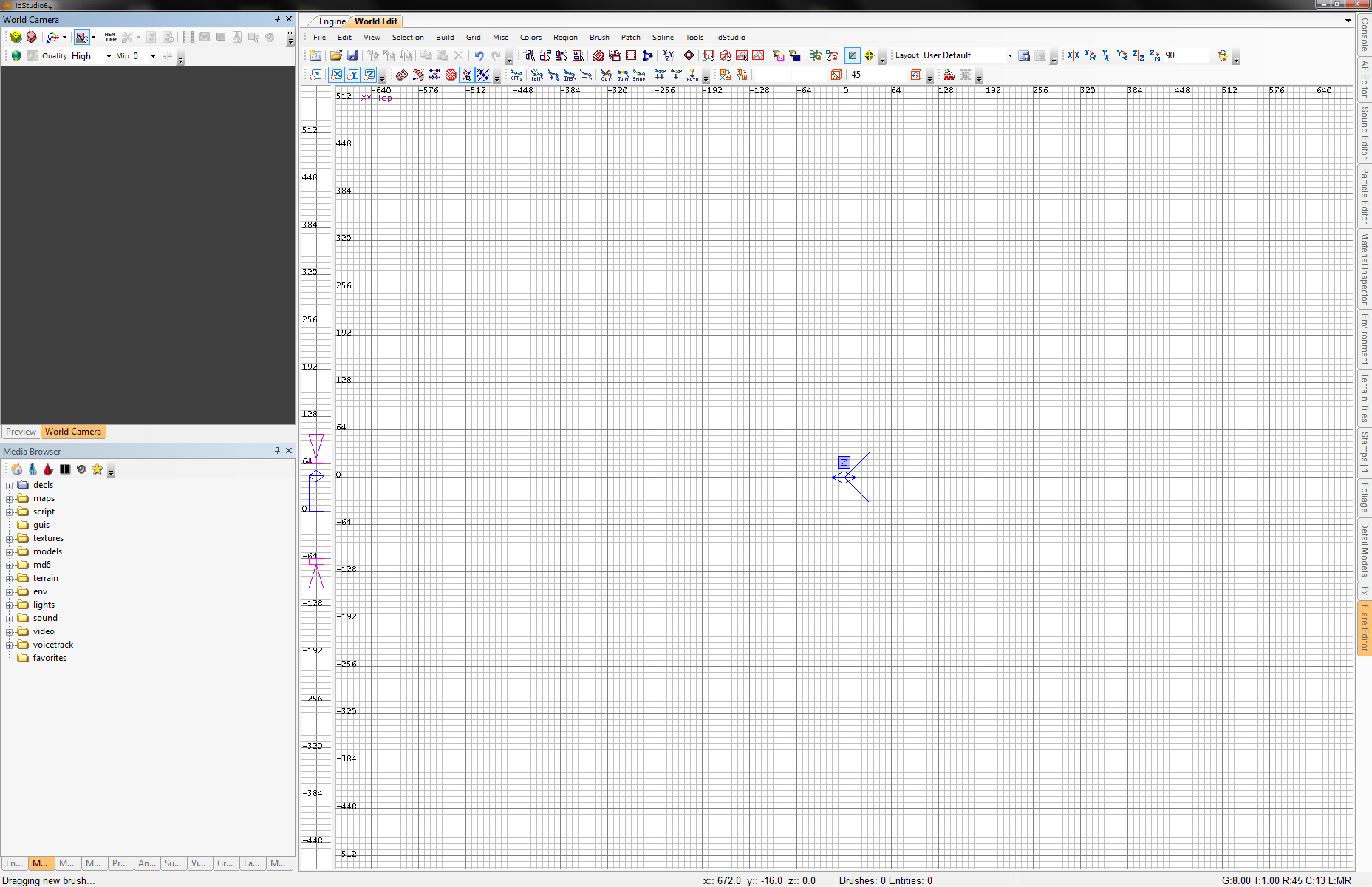Viewport: 1372px width, 887px height.
Task: Click the RENDER icon in World Camera
Action: point(110,37)
